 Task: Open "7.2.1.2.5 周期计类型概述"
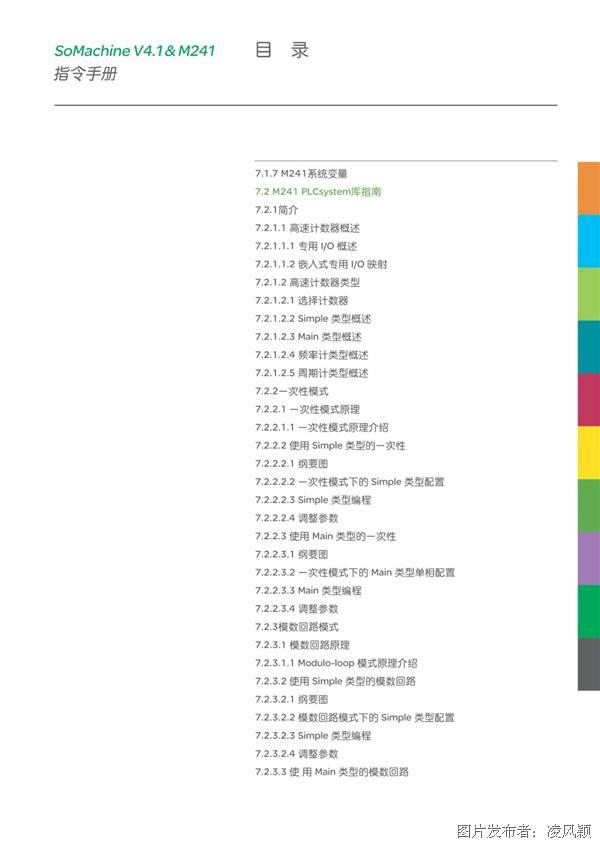coord(312,373)
